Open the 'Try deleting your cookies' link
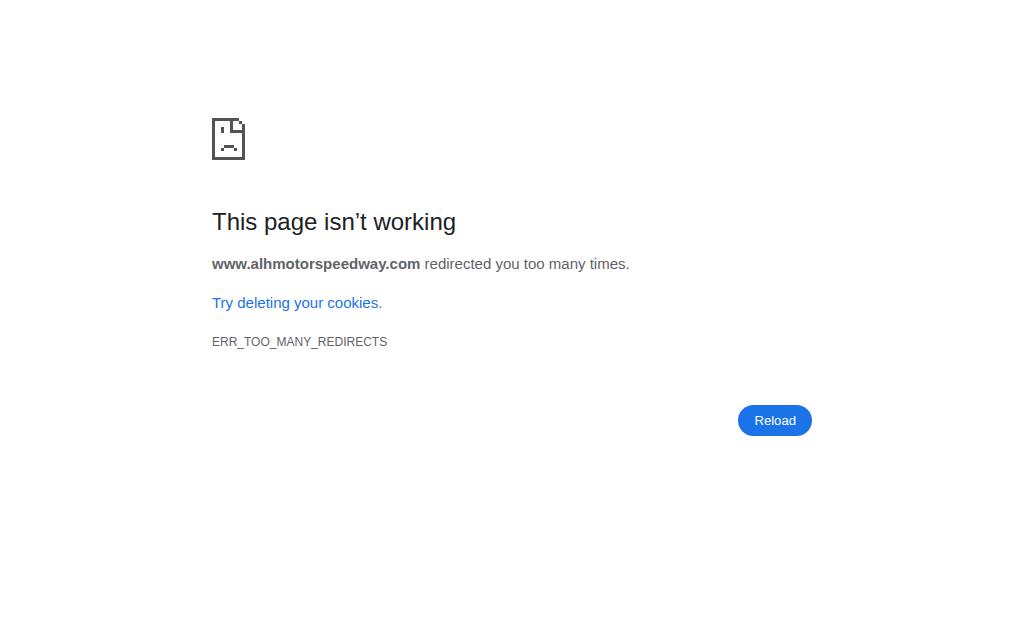Image resolution: width=1024 pixels, height=629 pixels. click(x=296, y=303)
